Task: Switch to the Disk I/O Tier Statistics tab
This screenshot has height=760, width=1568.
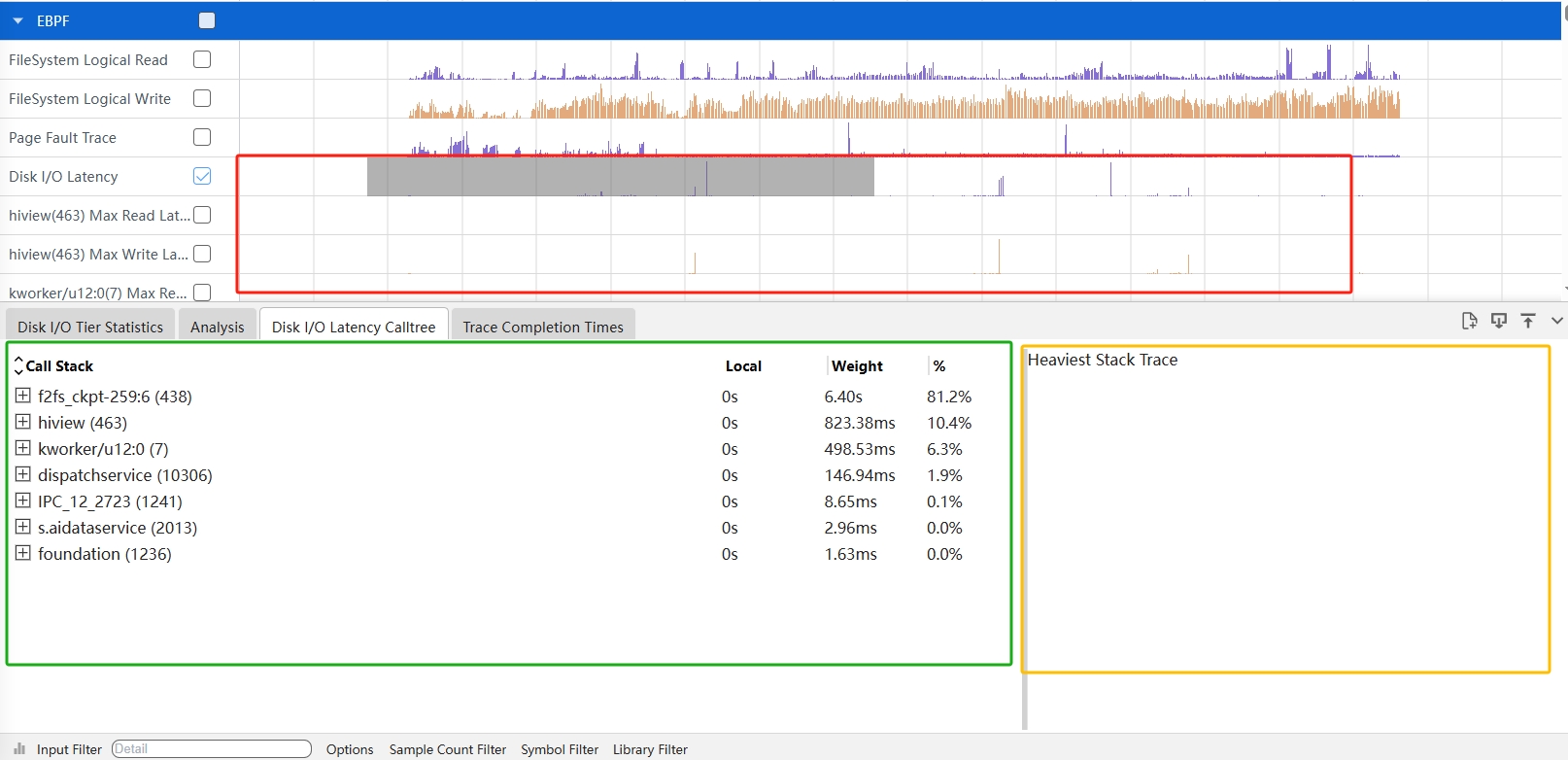Action: [90, 327]
